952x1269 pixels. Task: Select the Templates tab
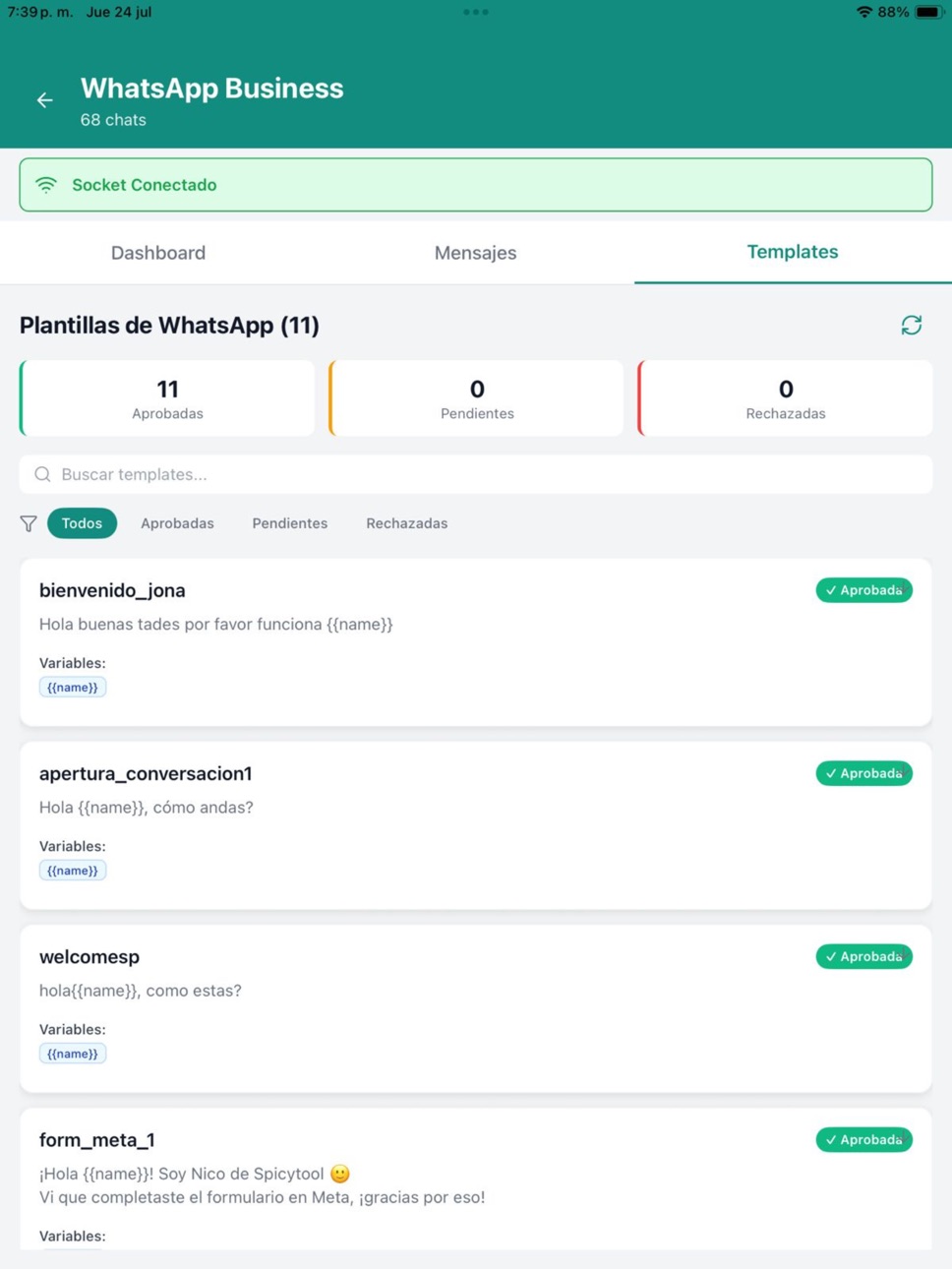793,252
